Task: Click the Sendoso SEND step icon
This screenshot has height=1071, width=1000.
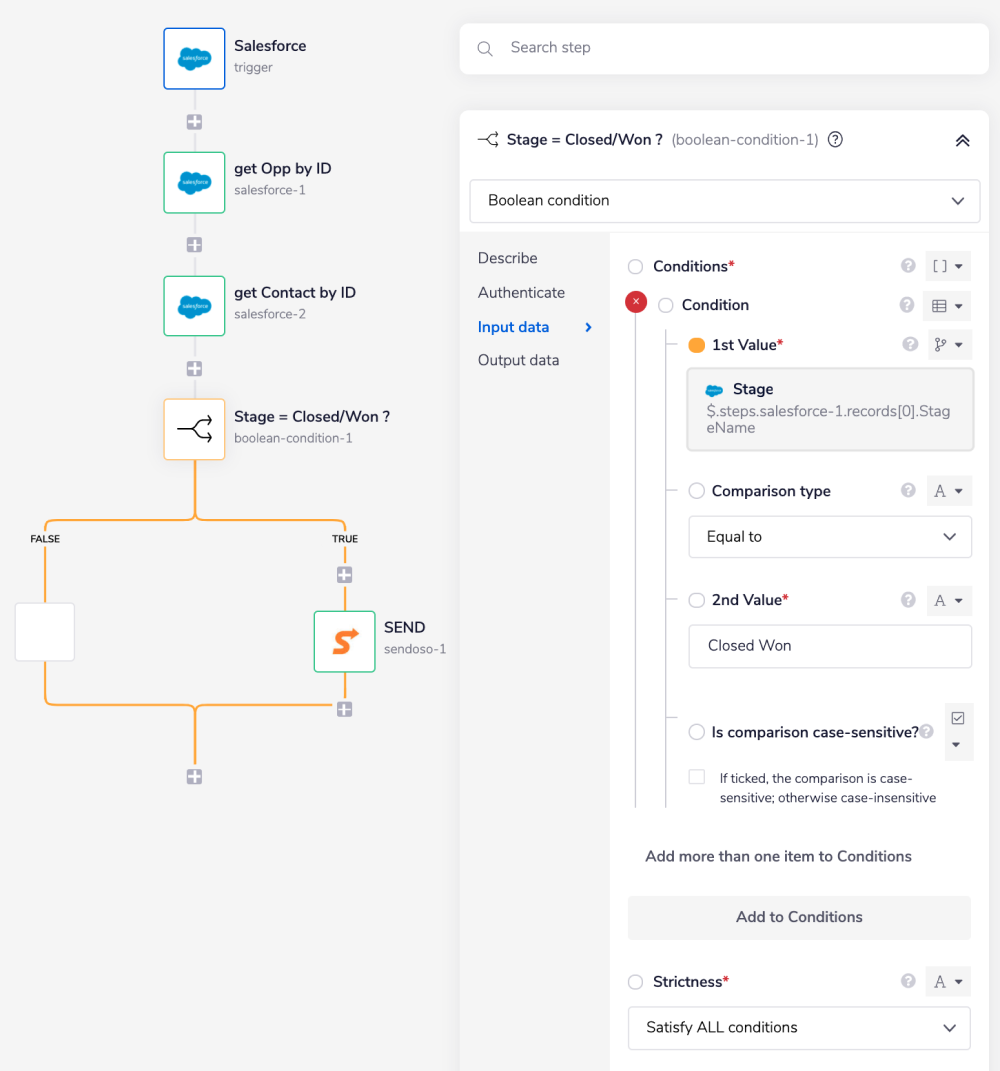Action: tap(344, 641)
